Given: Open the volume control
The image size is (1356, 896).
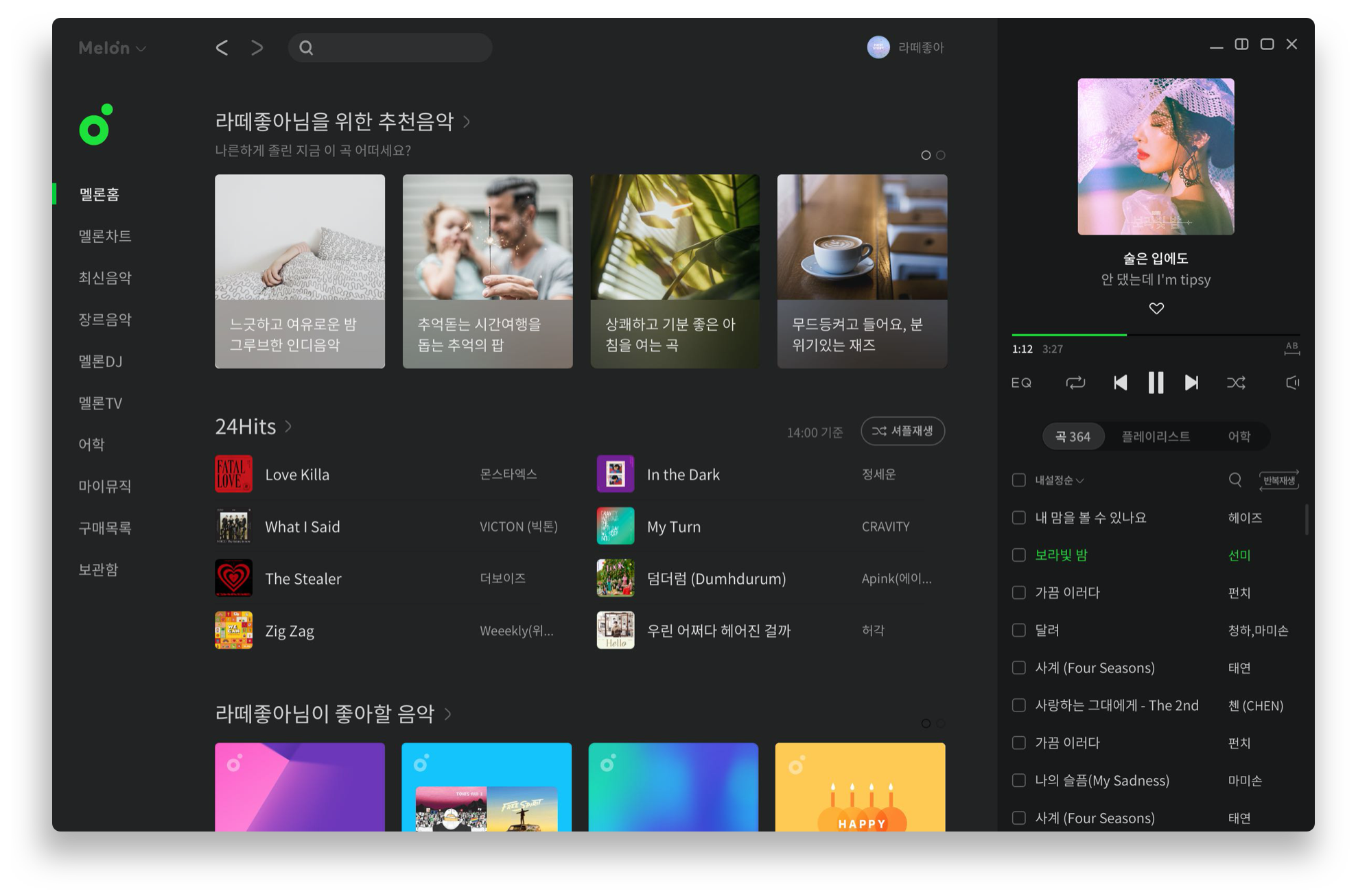Looking at the screenshot, I should click(x=1291, y=382).
